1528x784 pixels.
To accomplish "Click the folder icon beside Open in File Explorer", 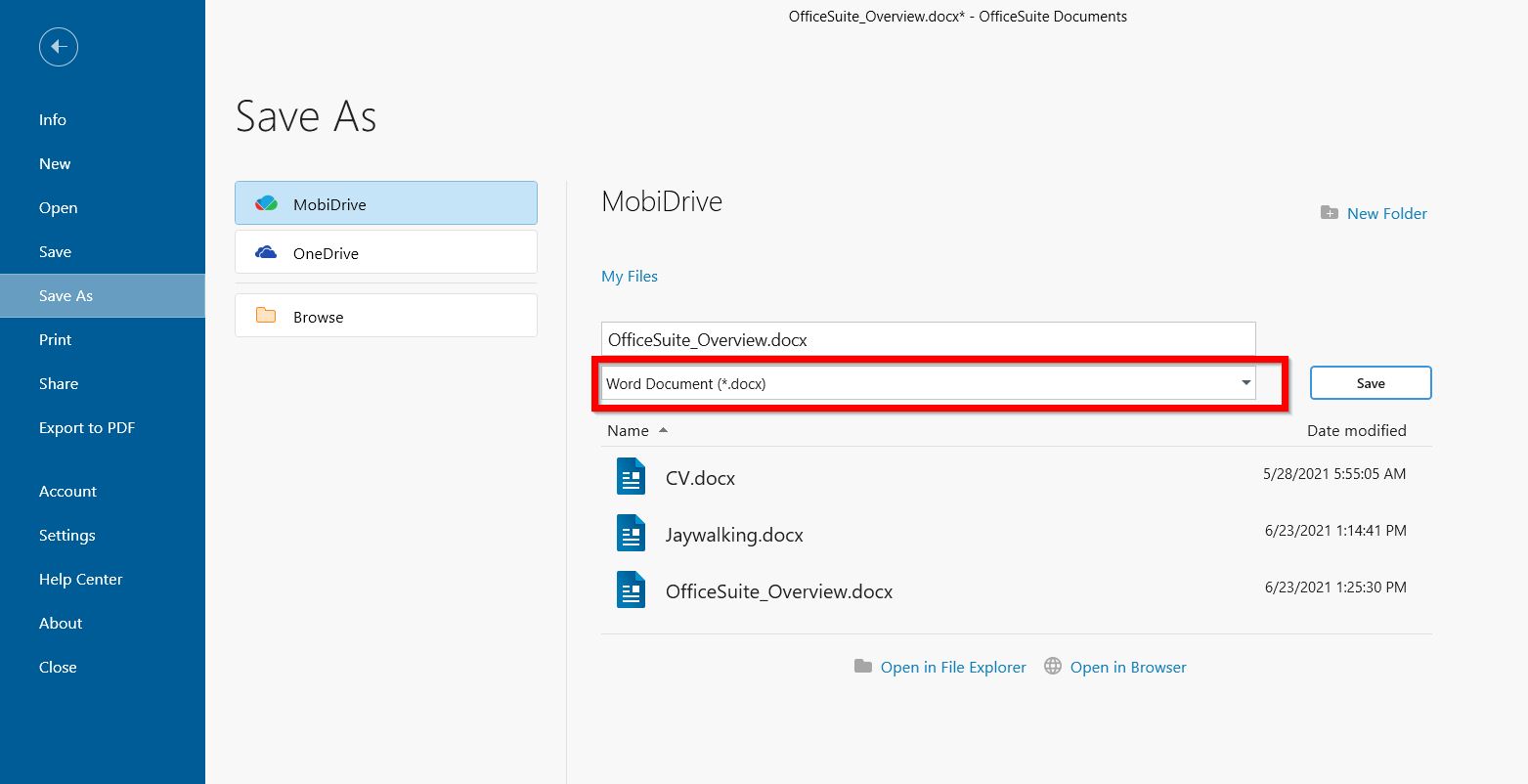I will click(x=862, y=666).
